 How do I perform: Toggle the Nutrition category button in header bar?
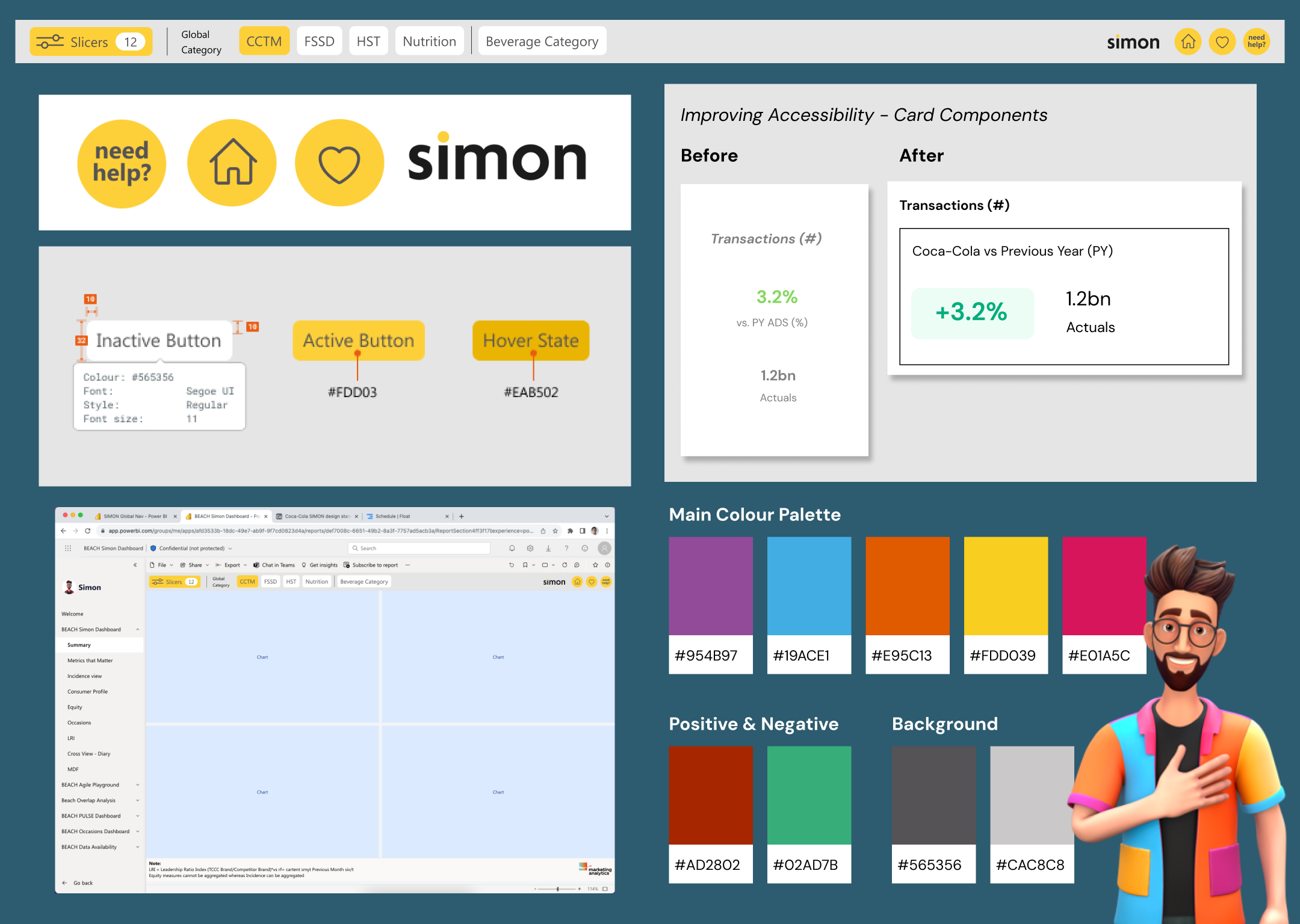(x=429, y=42)
